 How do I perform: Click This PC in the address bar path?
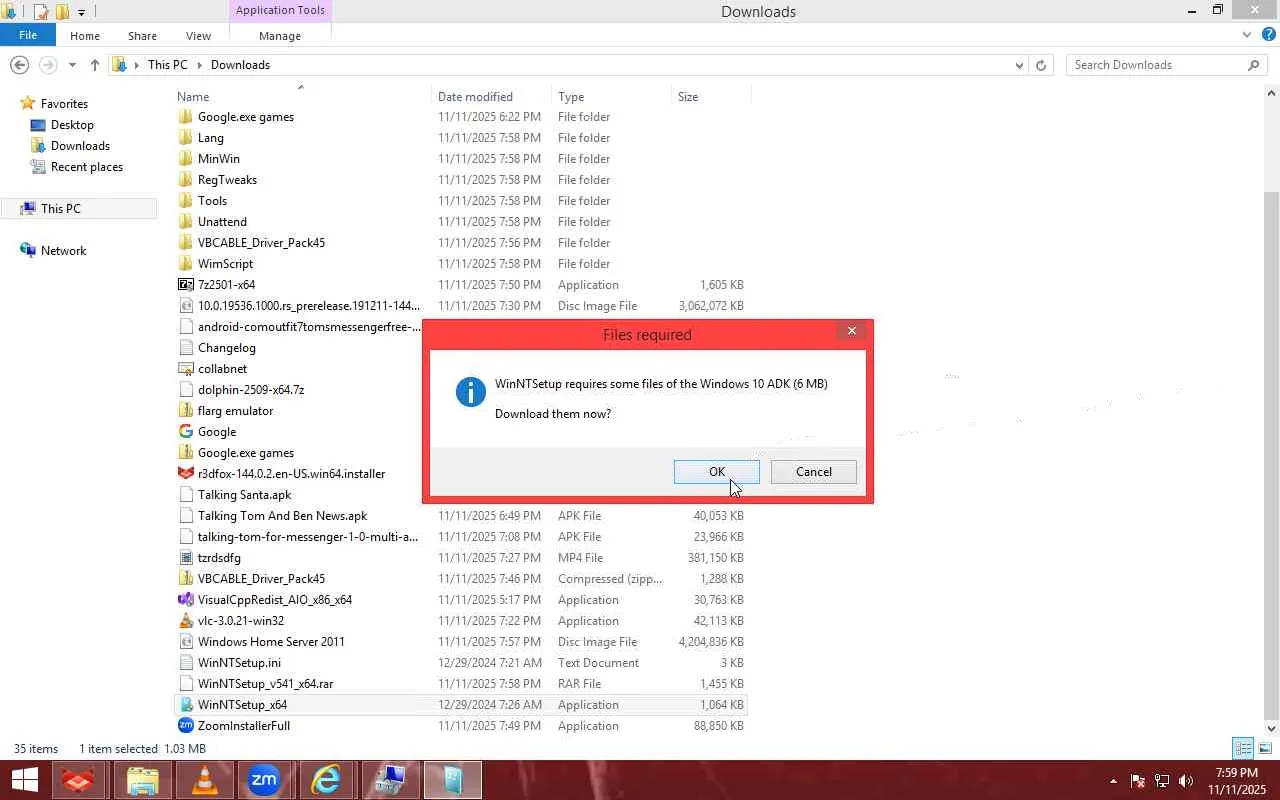167,65
